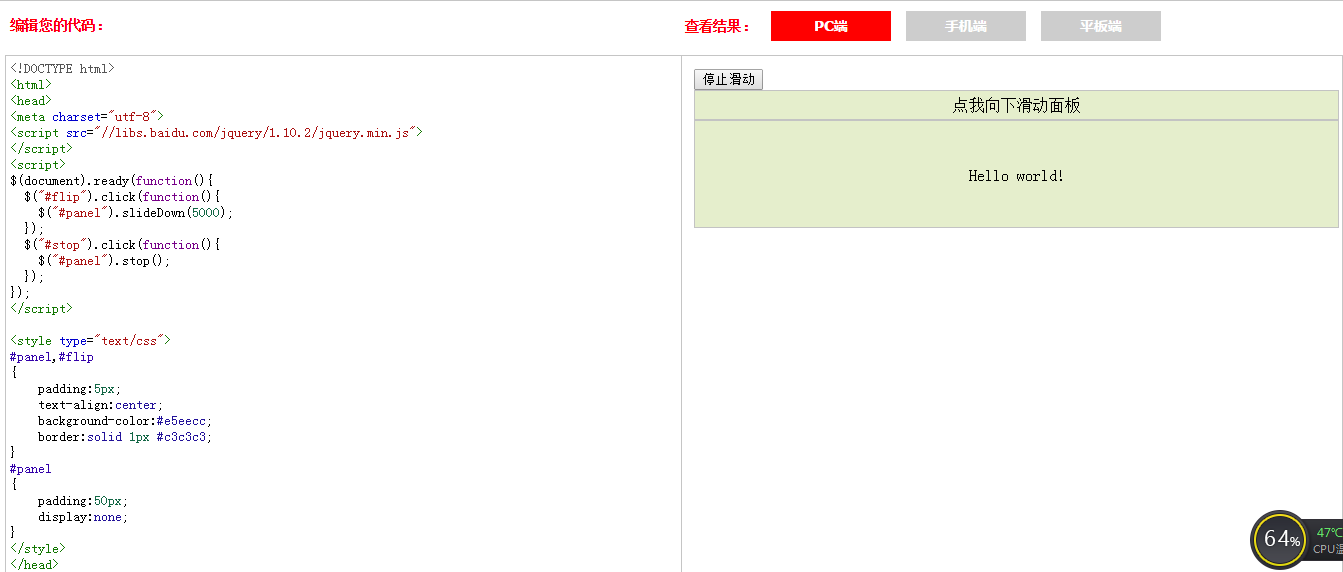Viewport: 1343px width, 572px height.
Task: Click the meta charset="utf-8" line
Action: pos(86,117)
